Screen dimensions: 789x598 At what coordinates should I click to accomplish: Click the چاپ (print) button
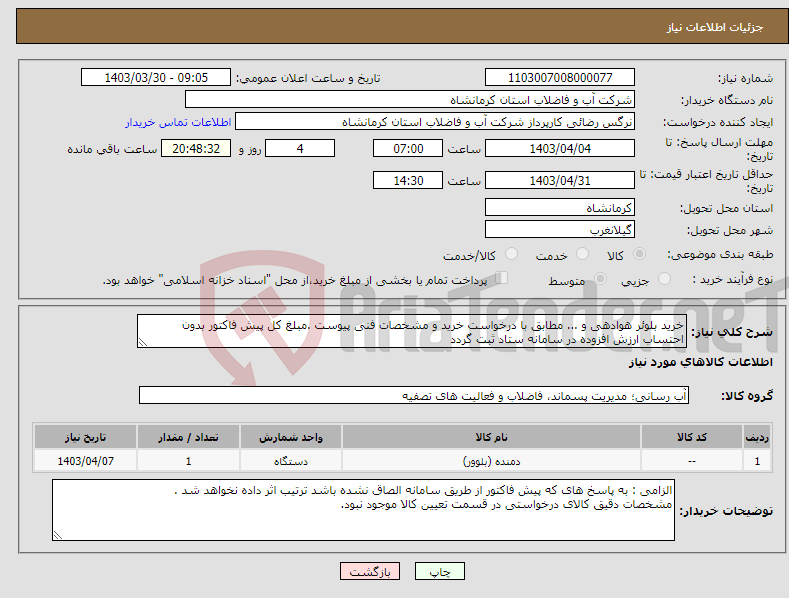(x=439, y=571)
